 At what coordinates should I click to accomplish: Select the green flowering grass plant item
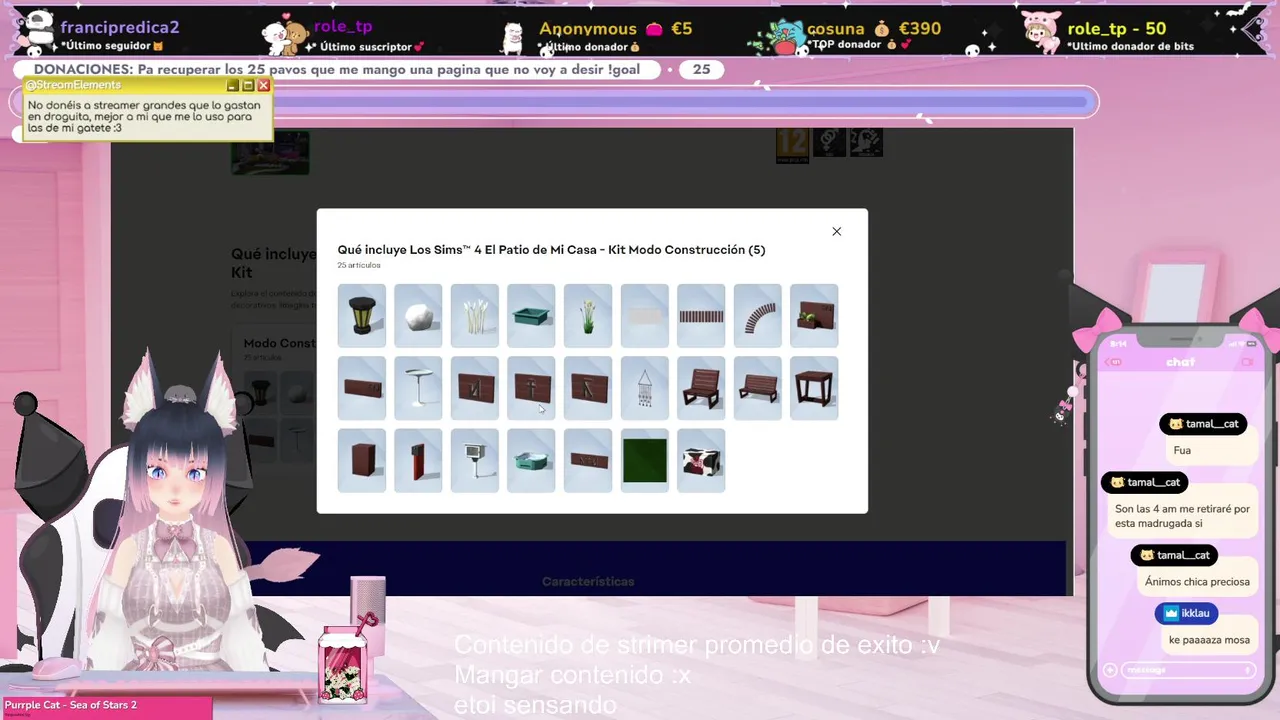point(588,316)
